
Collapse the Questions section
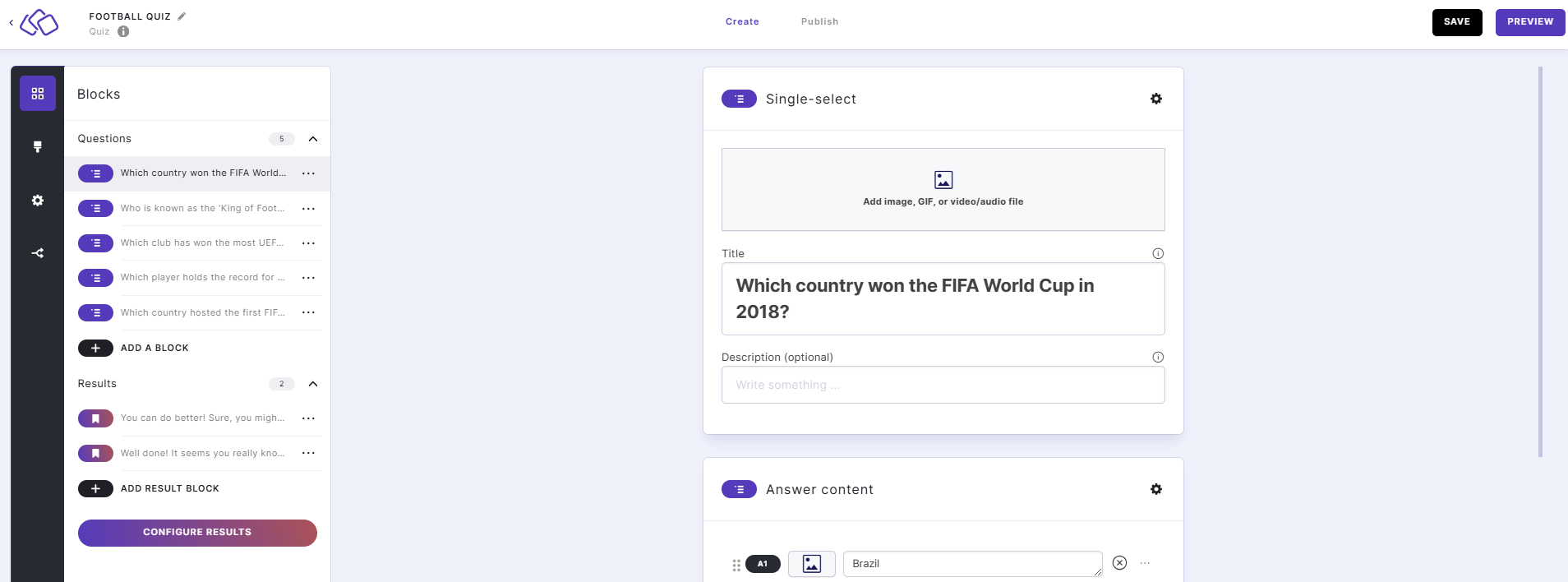313,139
